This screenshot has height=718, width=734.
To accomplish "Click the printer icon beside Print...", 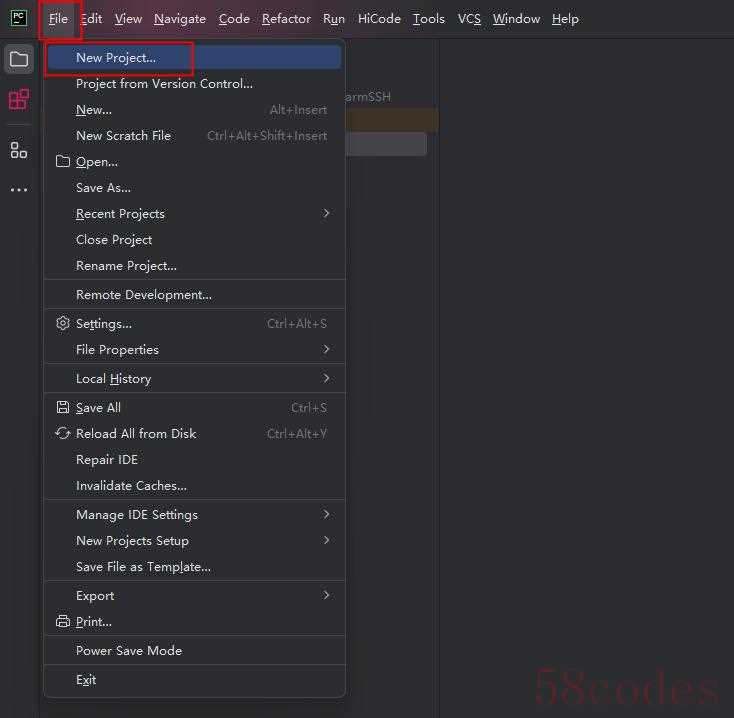I will 63,621.
